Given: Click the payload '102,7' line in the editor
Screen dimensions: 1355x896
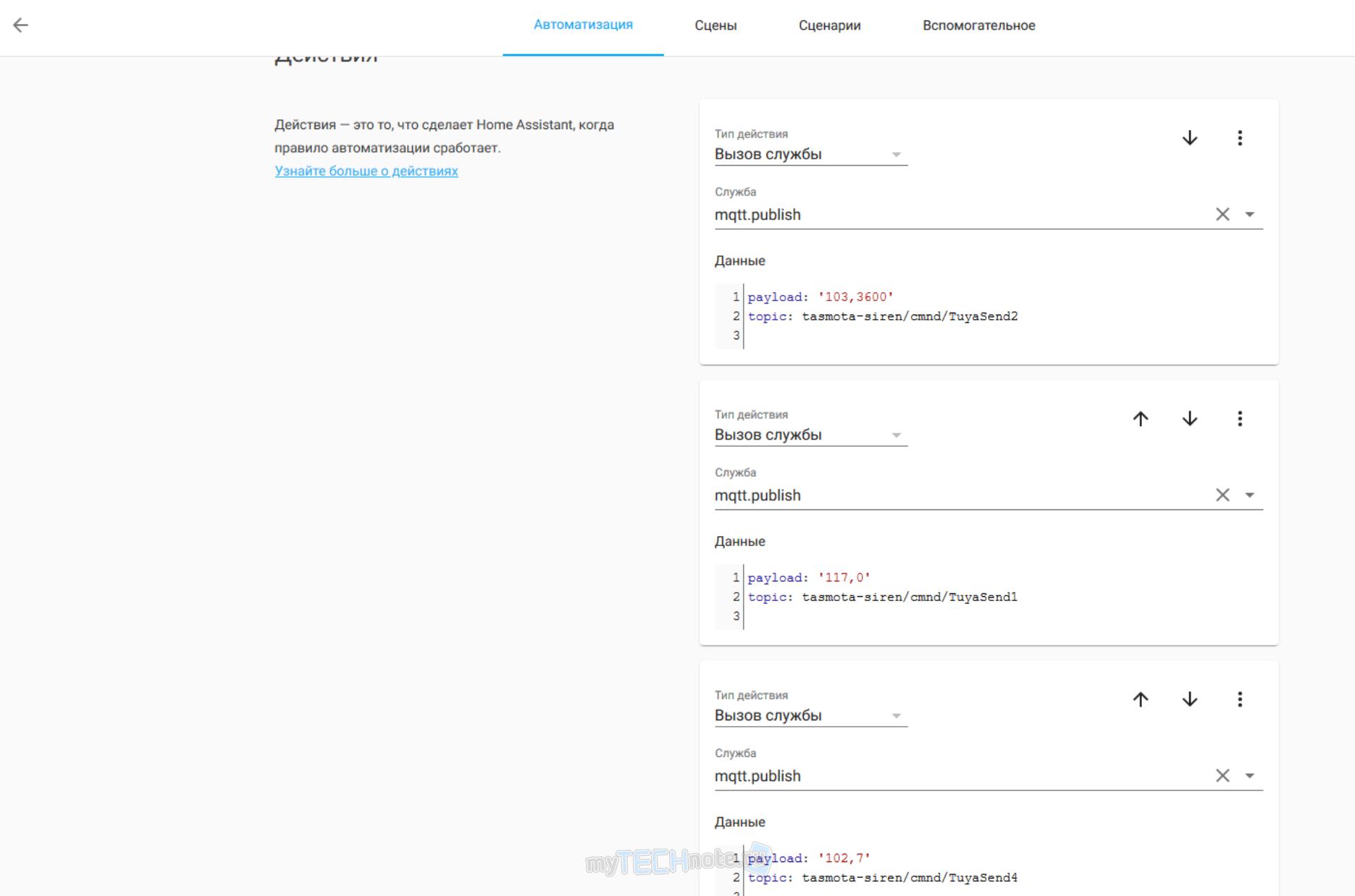Looking at the screenshot, I should coord(809,859).
